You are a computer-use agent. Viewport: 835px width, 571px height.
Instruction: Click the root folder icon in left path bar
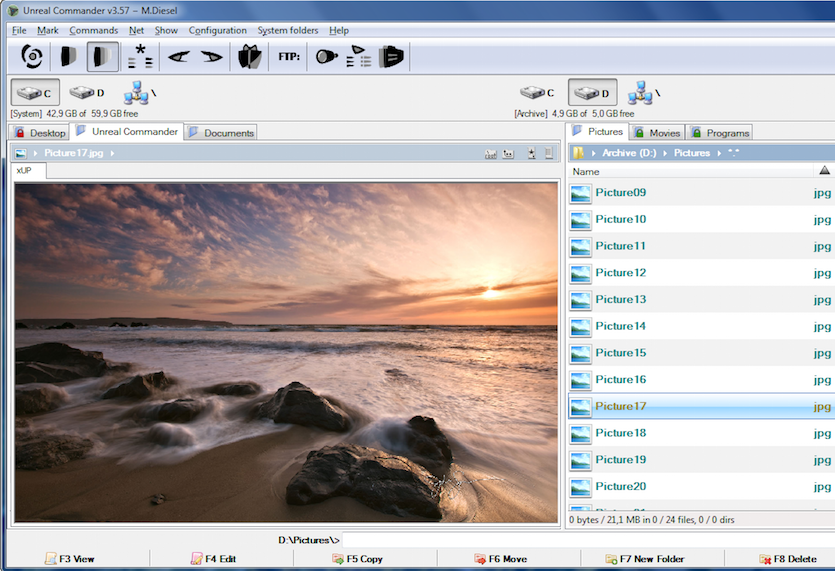[490, 154]
